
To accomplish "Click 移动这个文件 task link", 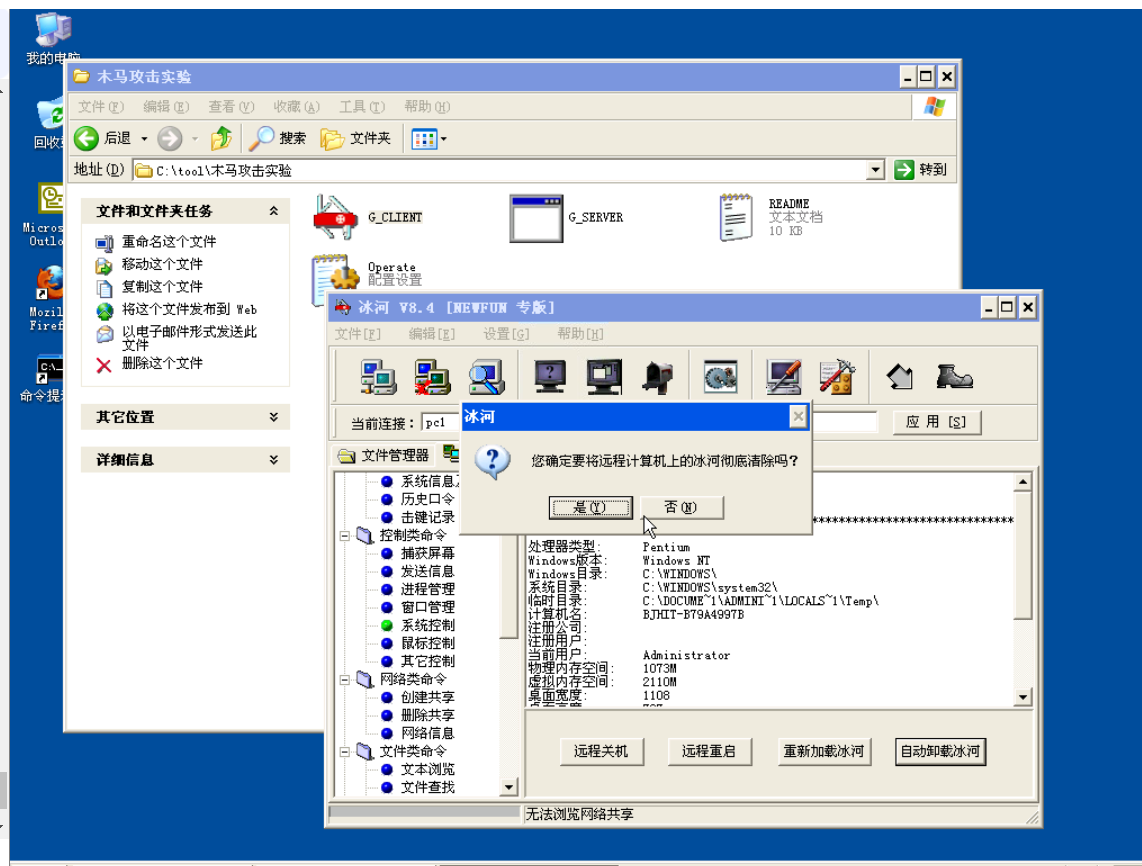I will coord(162,264).
